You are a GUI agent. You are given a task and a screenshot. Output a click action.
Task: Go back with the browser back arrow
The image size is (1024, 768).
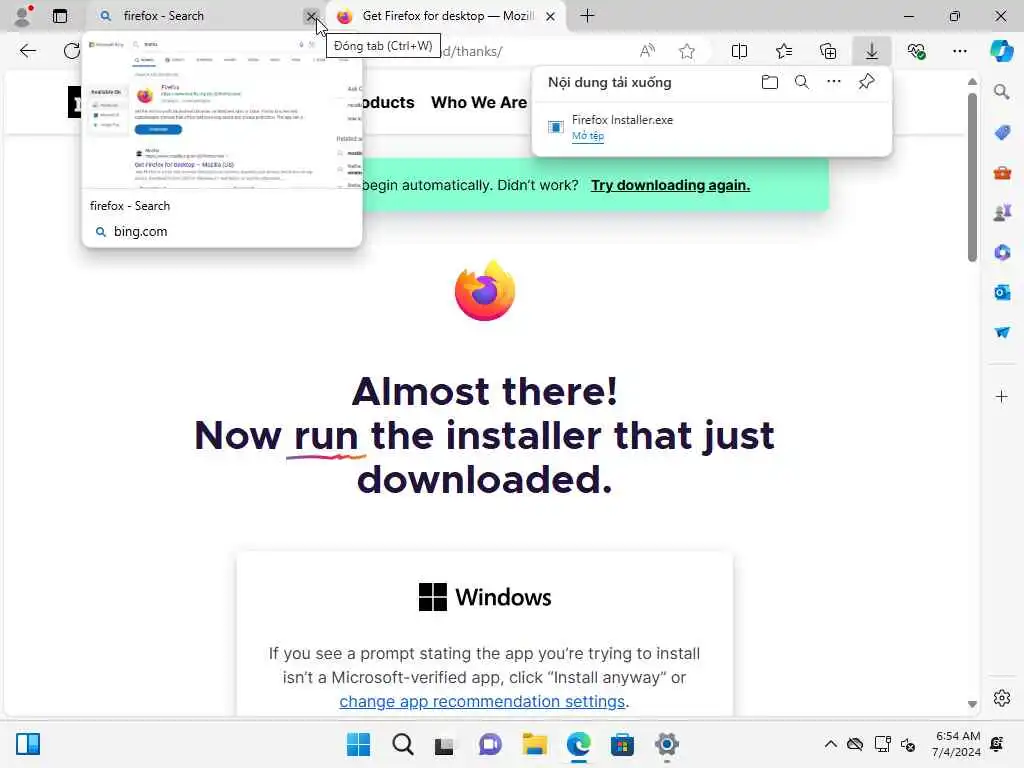27,51
